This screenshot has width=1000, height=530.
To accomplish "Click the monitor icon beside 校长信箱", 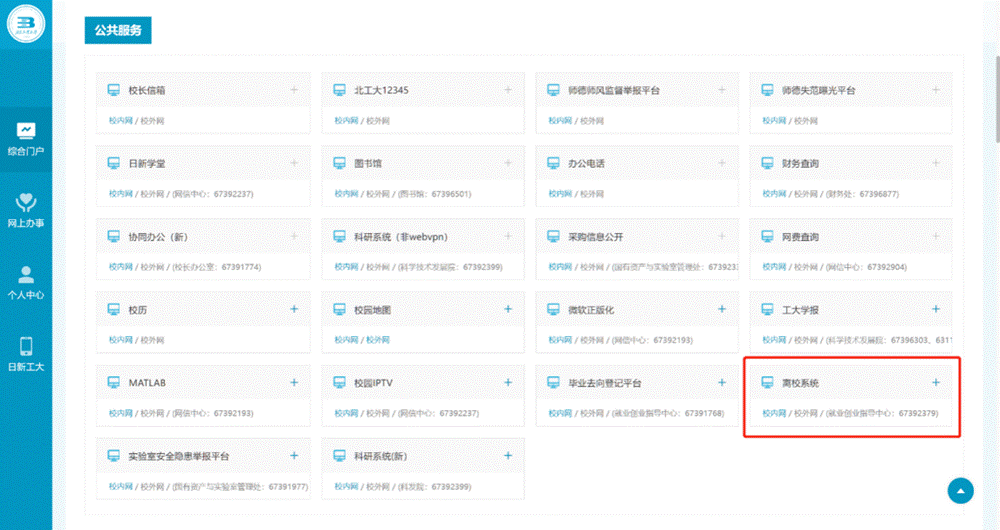I will click(x=114, y=90).
